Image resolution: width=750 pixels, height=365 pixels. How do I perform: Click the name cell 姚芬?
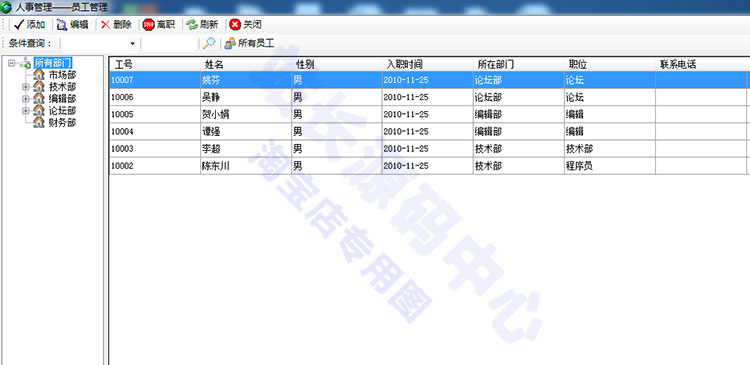[x=246, y=80]
